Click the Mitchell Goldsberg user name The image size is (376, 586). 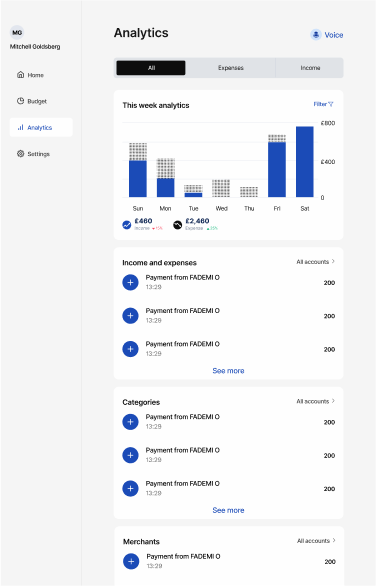tap(35, 47)
